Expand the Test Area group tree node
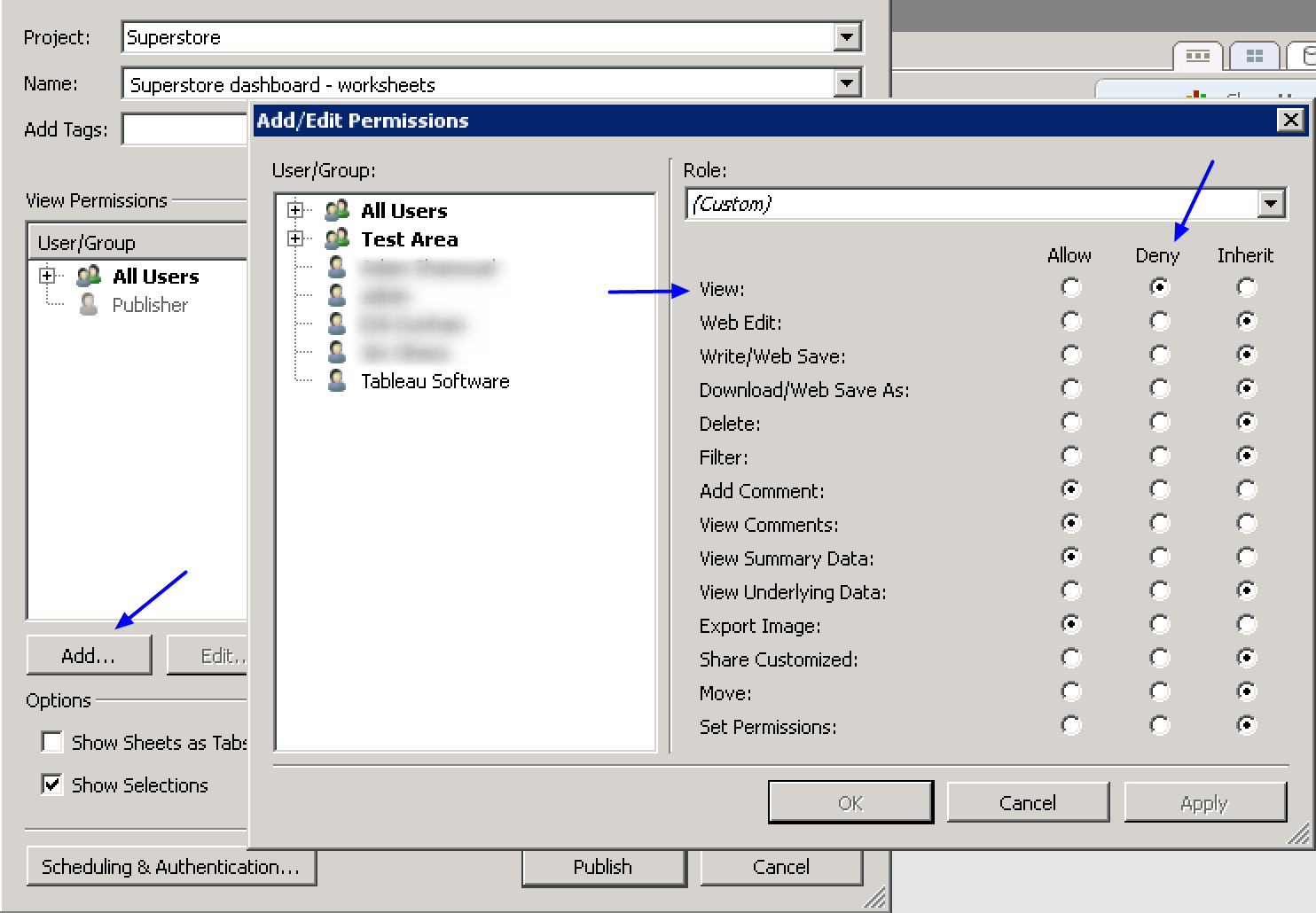 pos(295,239)
